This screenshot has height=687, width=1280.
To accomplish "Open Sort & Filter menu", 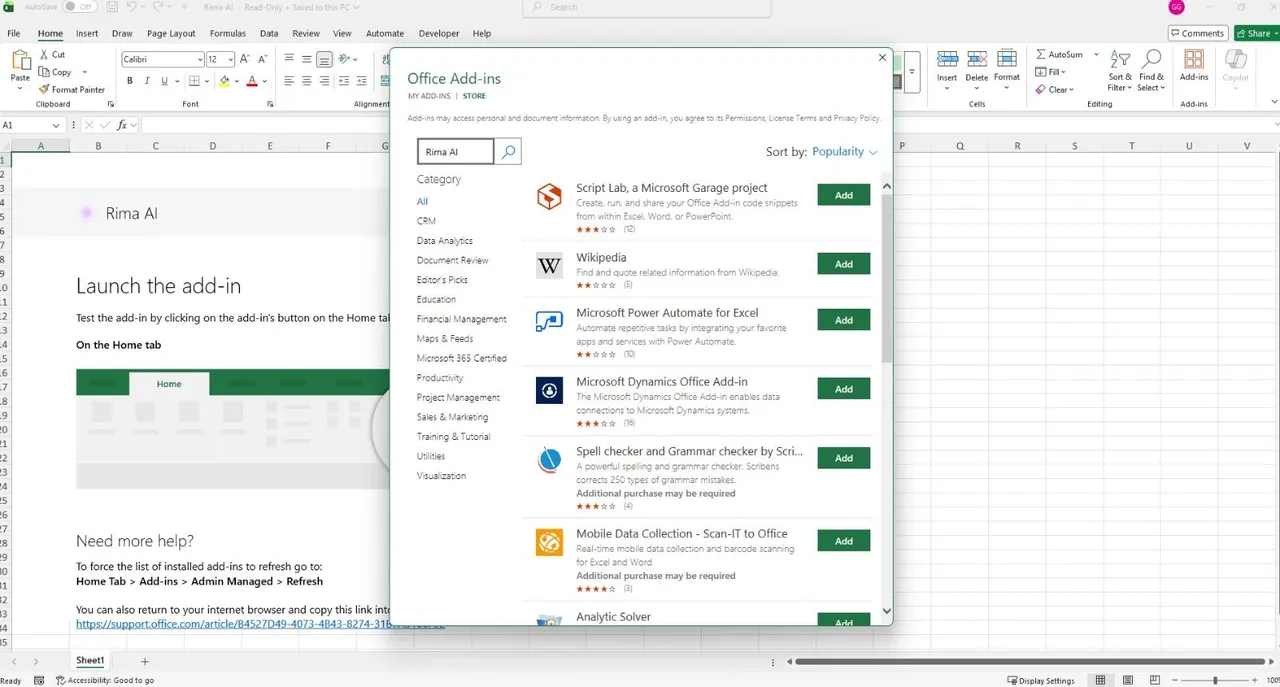I will pyautogui.click(x=1120, y=70).
